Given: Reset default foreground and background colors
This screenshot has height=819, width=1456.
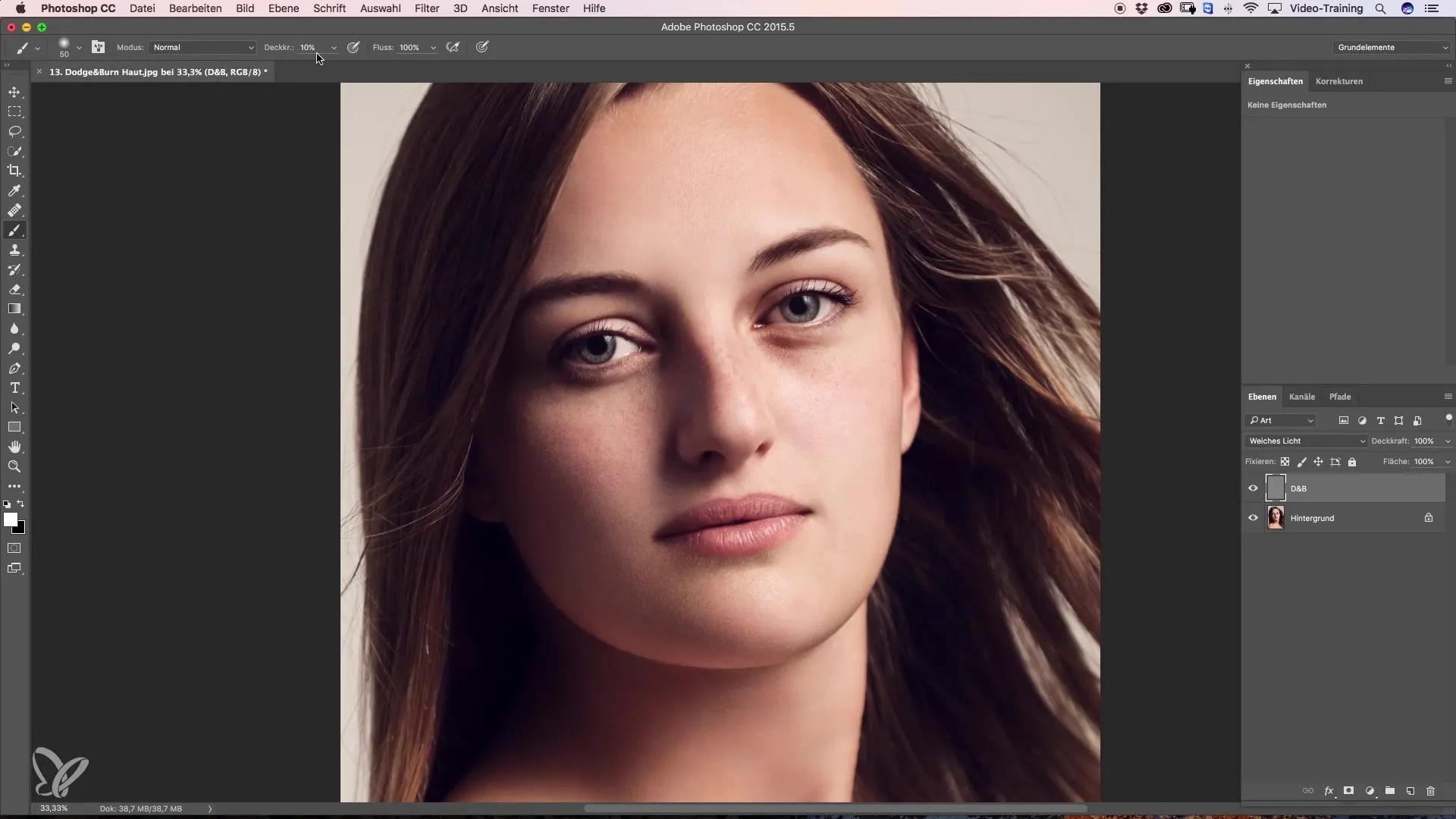Looking at the screenshot, I should pos(7,504).
